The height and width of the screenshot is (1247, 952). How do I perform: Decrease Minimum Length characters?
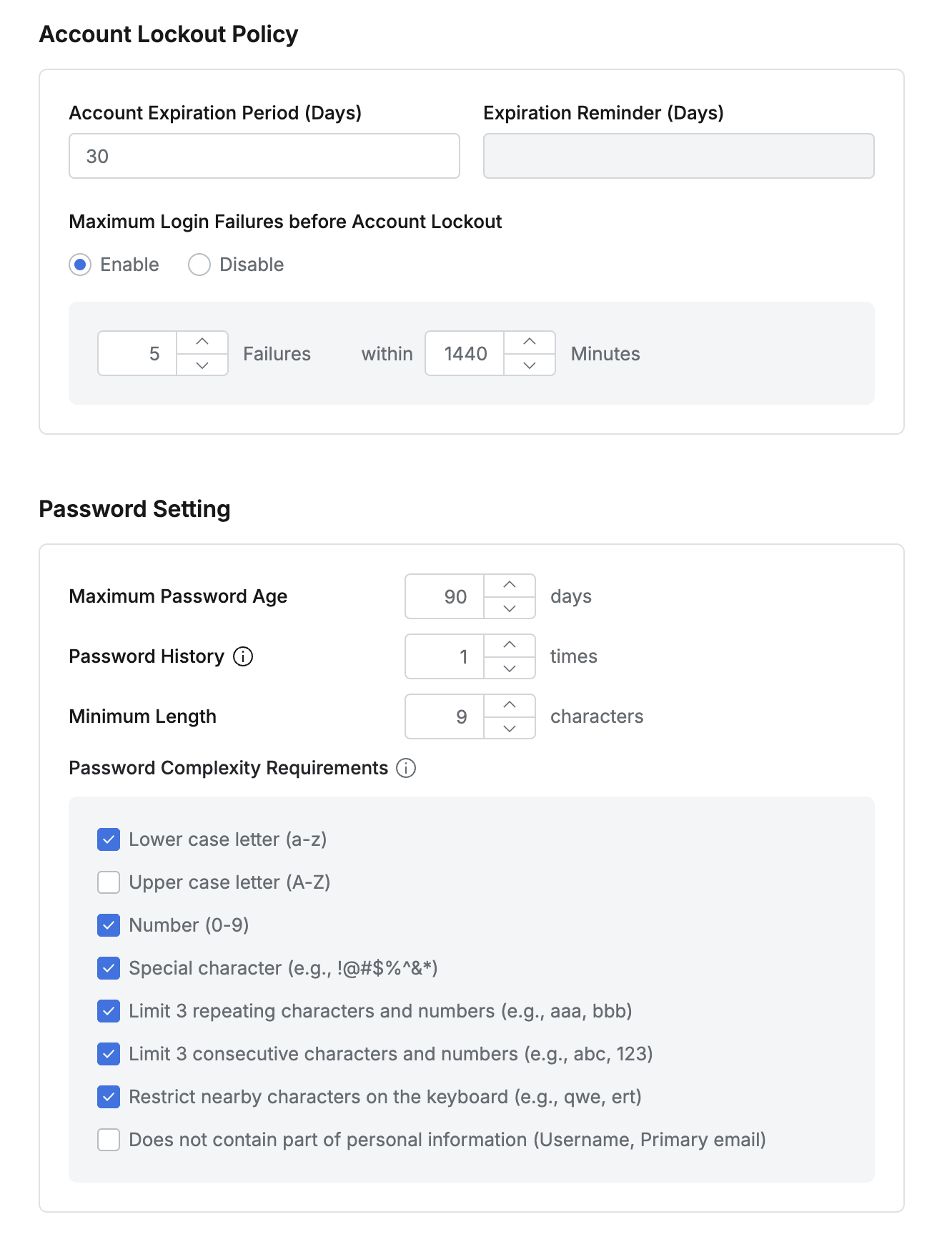510,728
